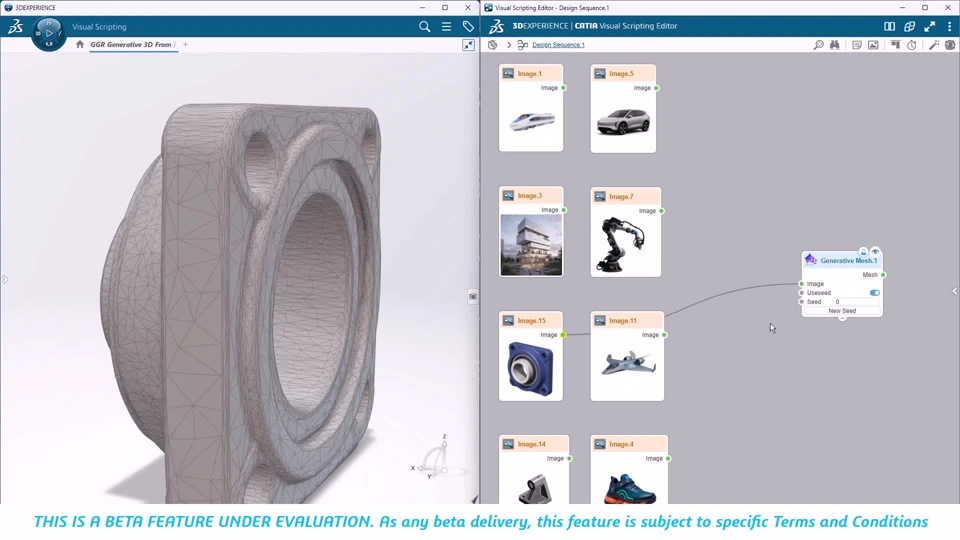Select the Image.14 node header
960x540 pixels.
534,444
